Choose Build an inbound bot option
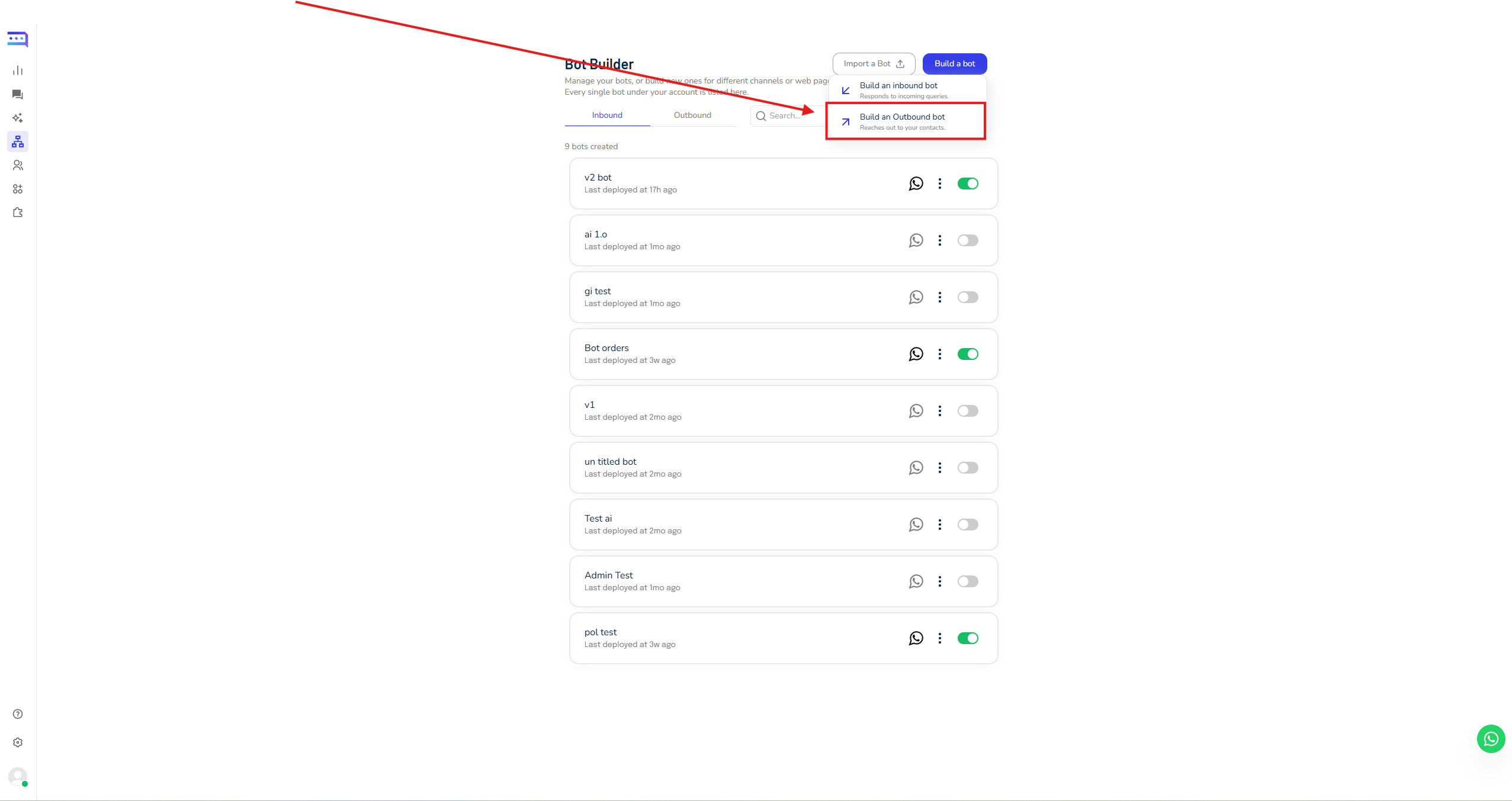This screenshot has height=801, width=1512. click(906, 90)
